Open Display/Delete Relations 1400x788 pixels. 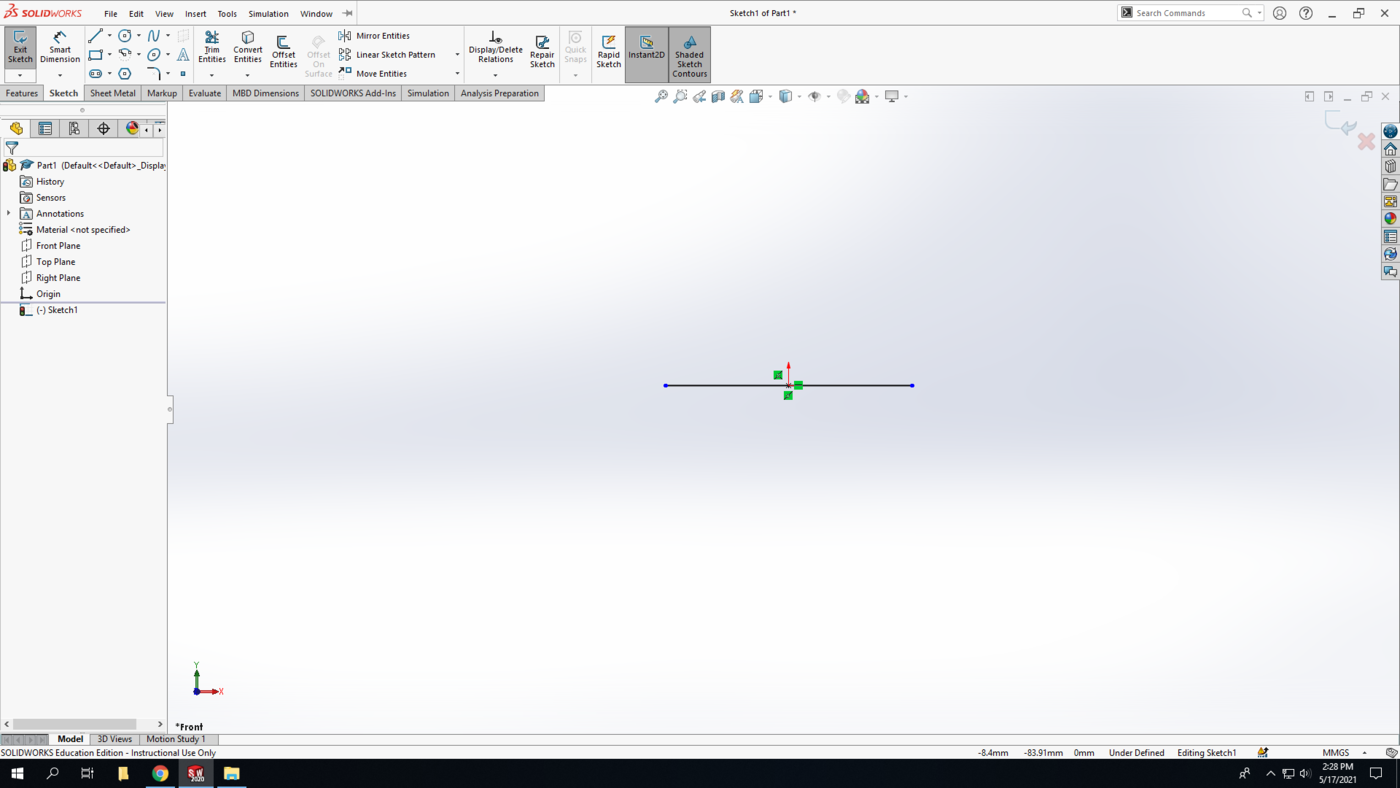click(x=495, y=47)
